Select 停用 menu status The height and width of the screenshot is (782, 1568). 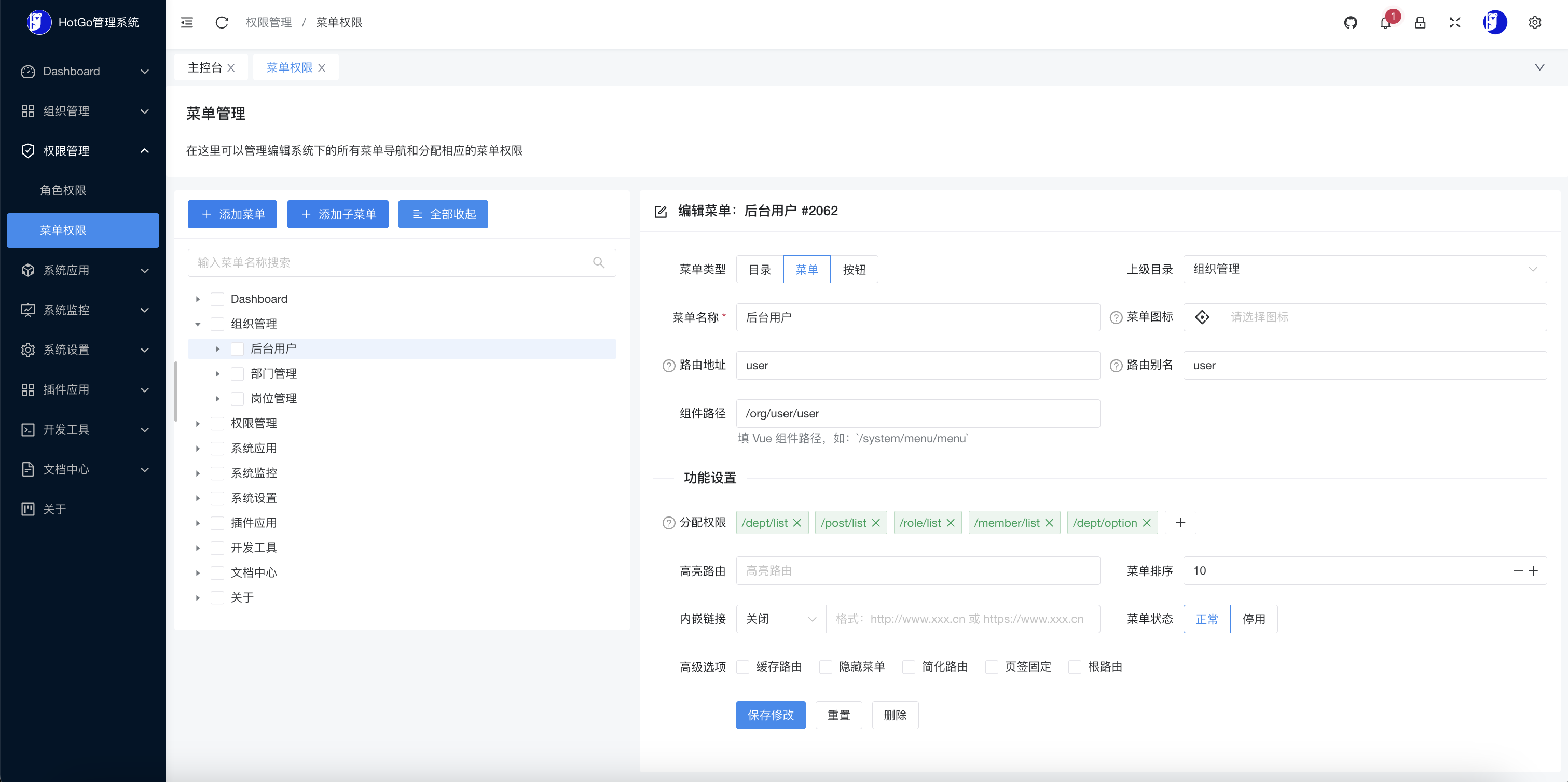(1253, 619)
